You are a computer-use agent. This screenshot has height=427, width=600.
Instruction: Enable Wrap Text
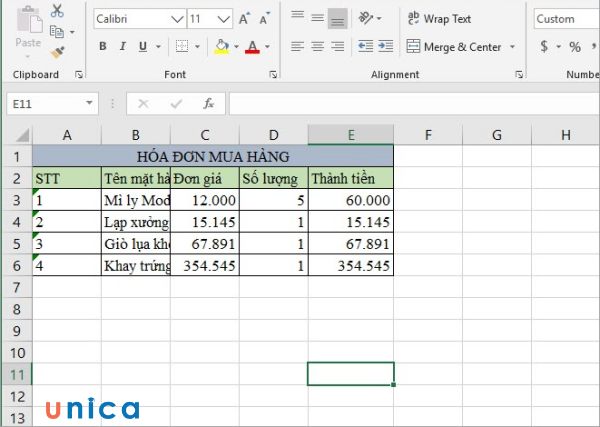(439, 18)
